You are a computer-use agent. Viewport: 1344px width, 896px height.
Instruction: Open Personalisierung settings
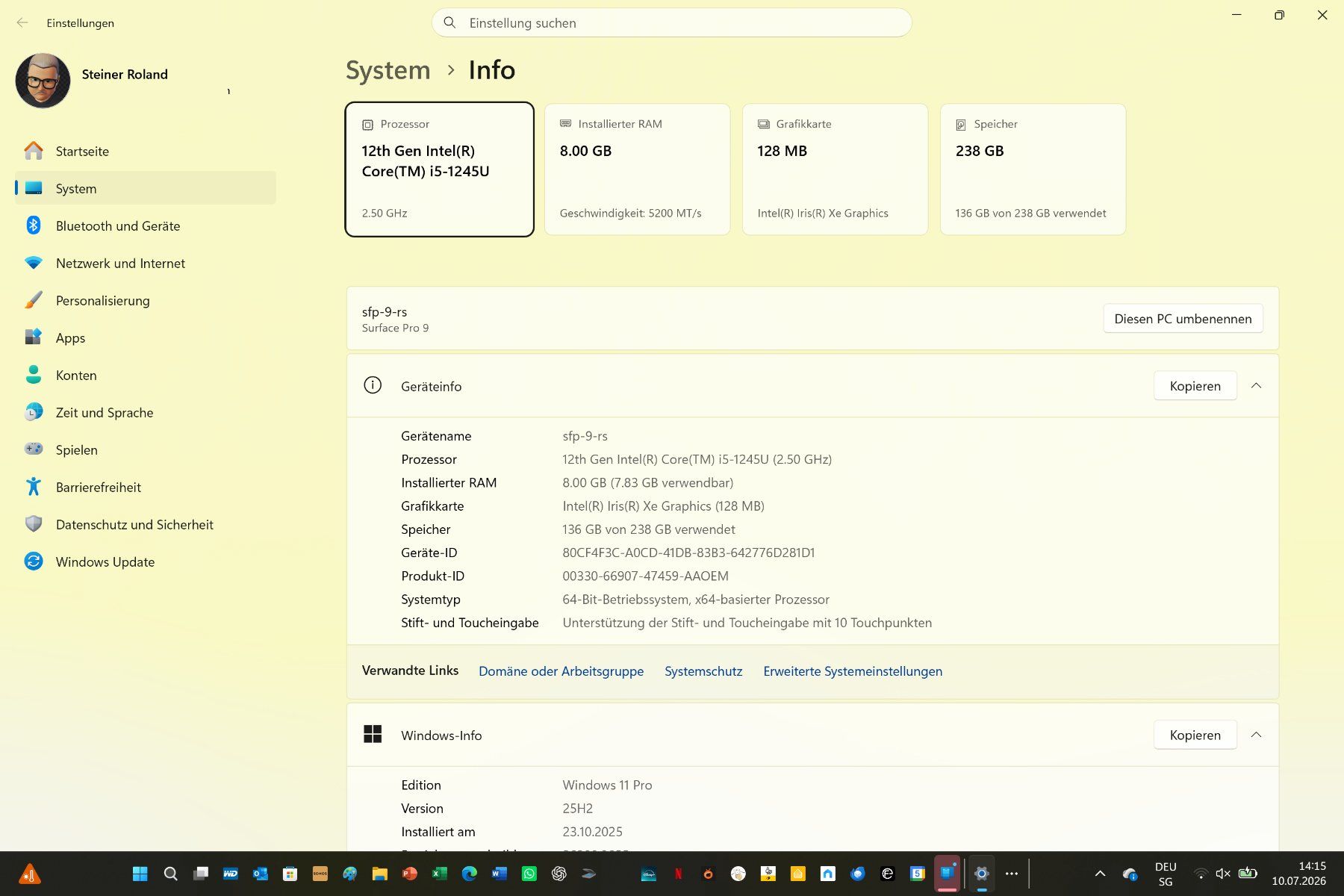click(146, 300)
